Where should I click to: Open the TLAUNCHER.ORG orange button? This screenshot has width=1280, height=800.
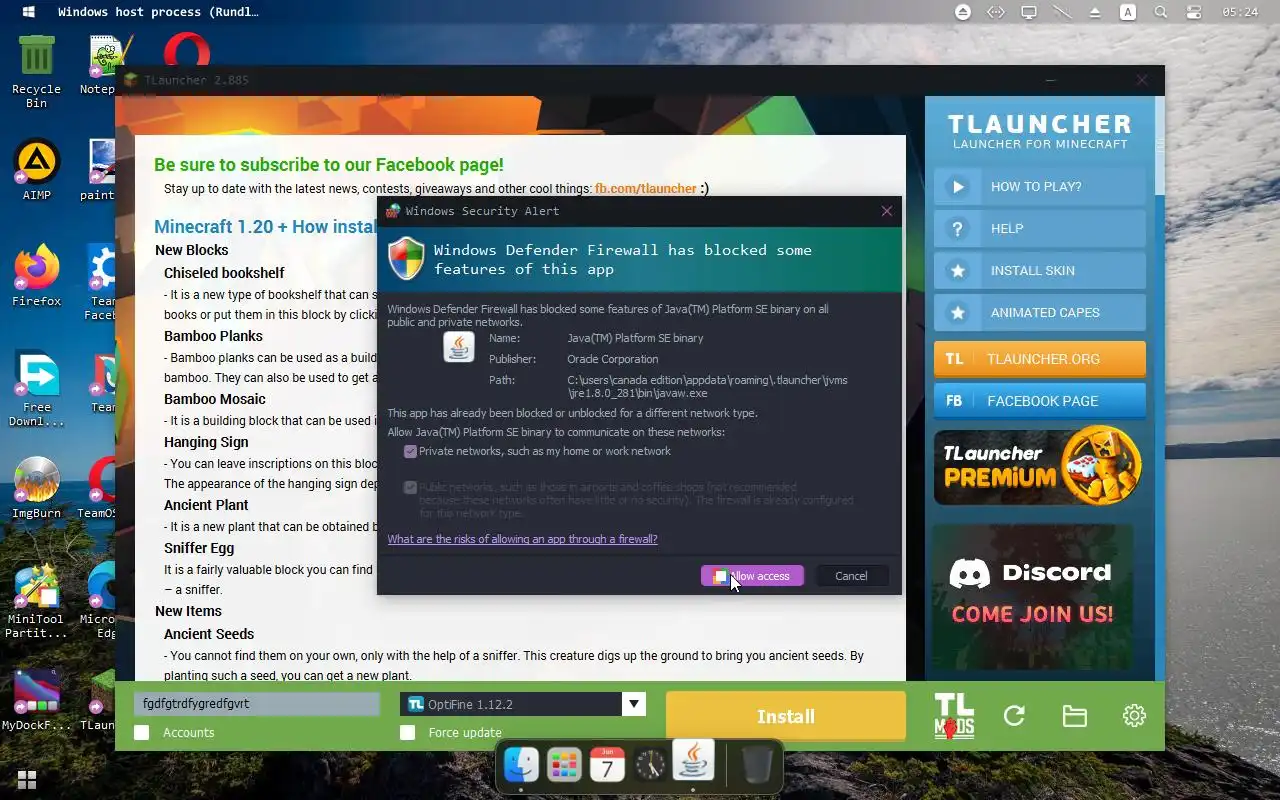(1040, 359)
